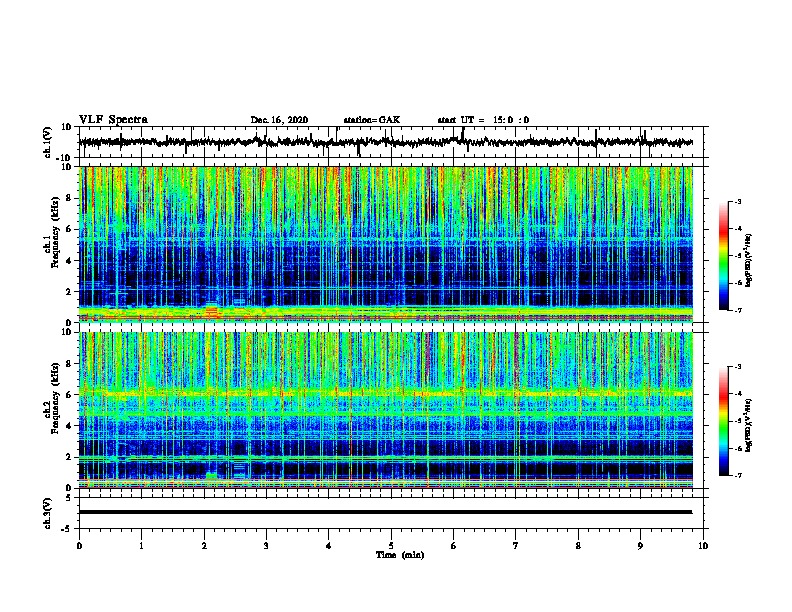Click the ch.3 flat black trace line

[385, 512]
